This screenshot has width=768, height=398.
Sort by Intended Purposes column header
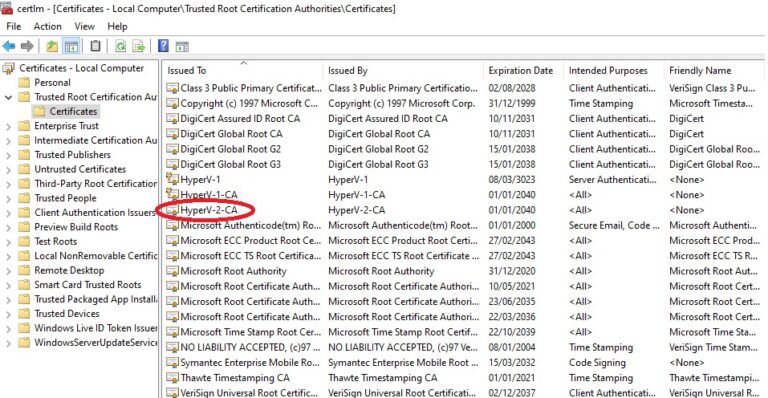click(614, 70)
